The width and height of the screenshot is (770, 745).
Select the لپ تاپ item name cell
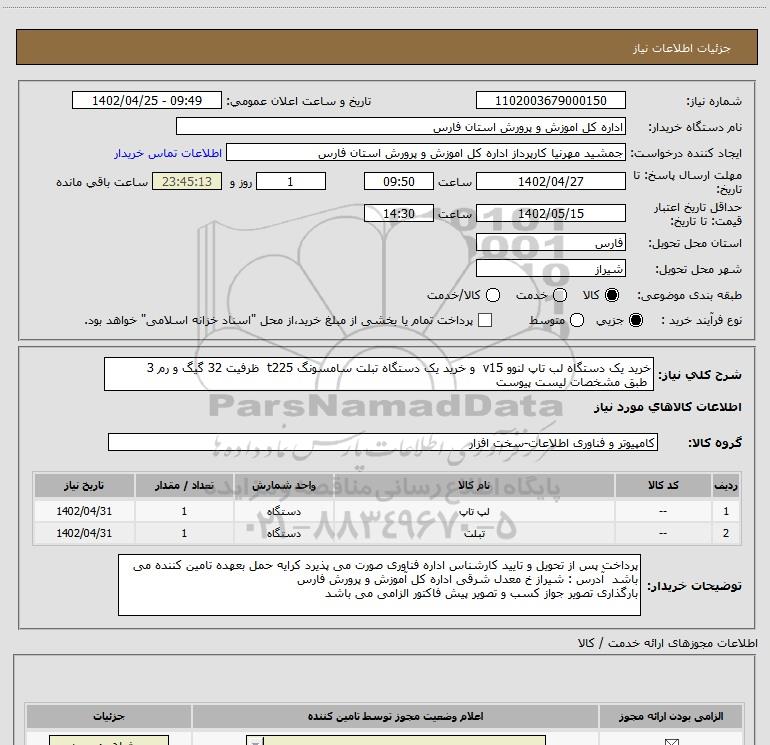[474, 511]
